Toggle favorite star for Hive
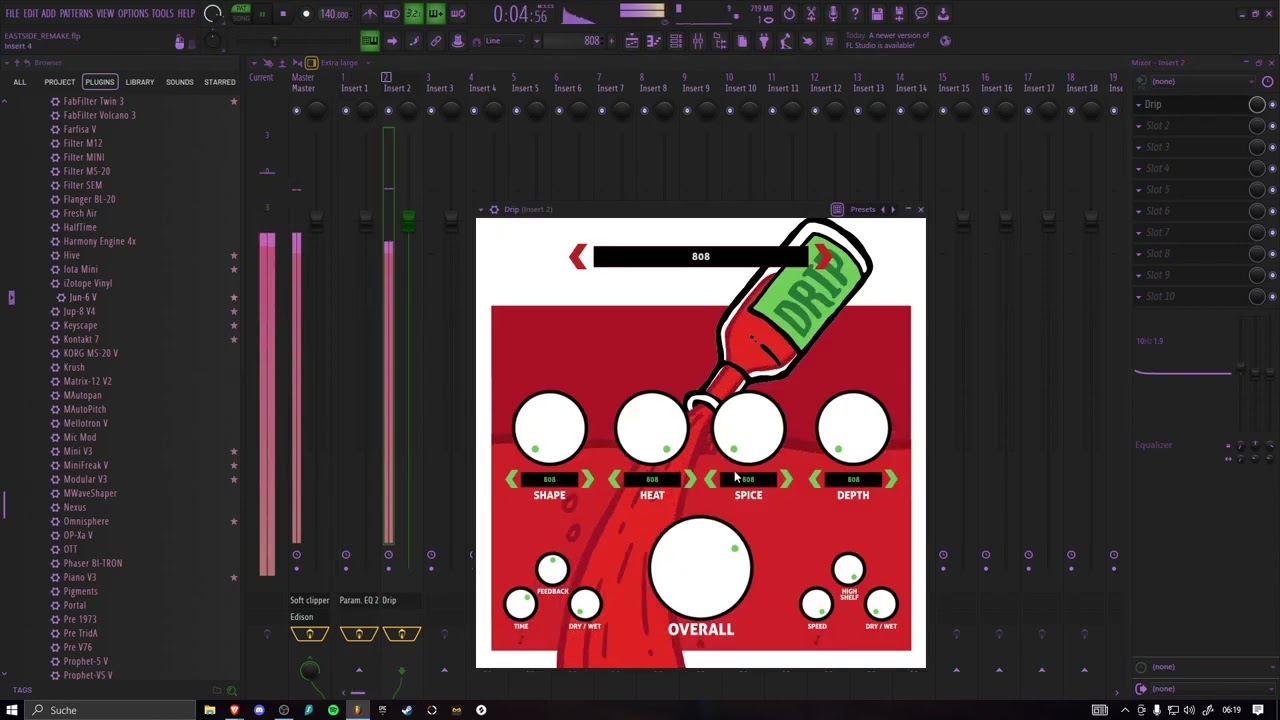 click(x=234, y=255)
